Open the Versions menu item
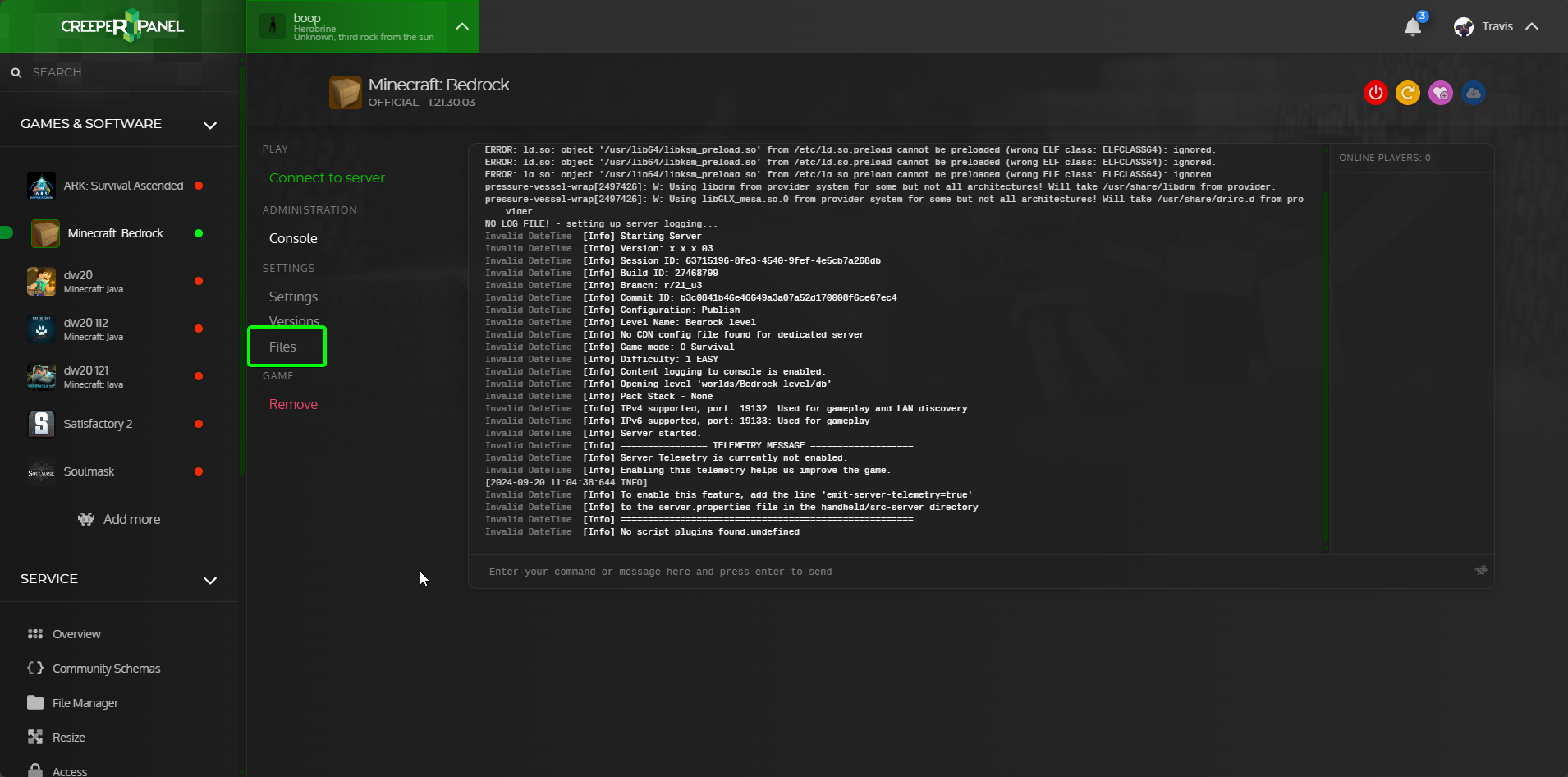Image resolution: width=1568 pixels, height=777 pixels. point(294,320)
